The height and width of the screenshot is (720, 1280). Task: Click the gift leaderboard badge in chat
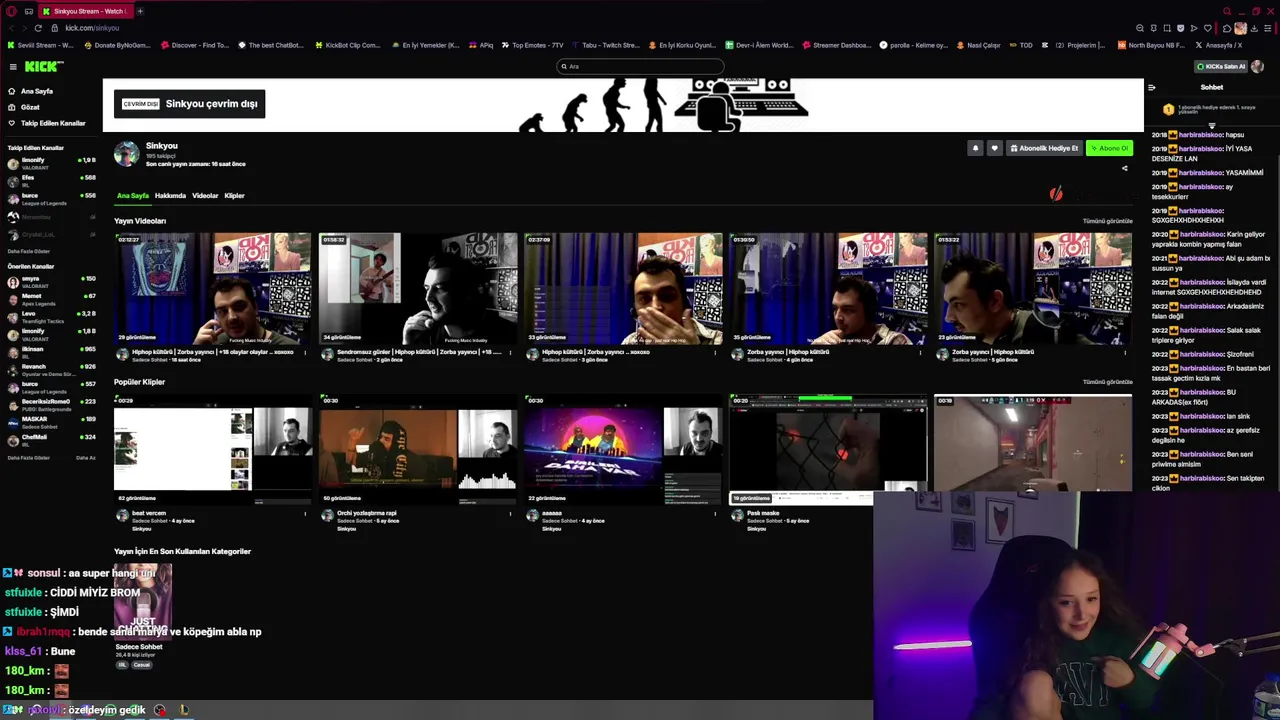pos(1168,109)
